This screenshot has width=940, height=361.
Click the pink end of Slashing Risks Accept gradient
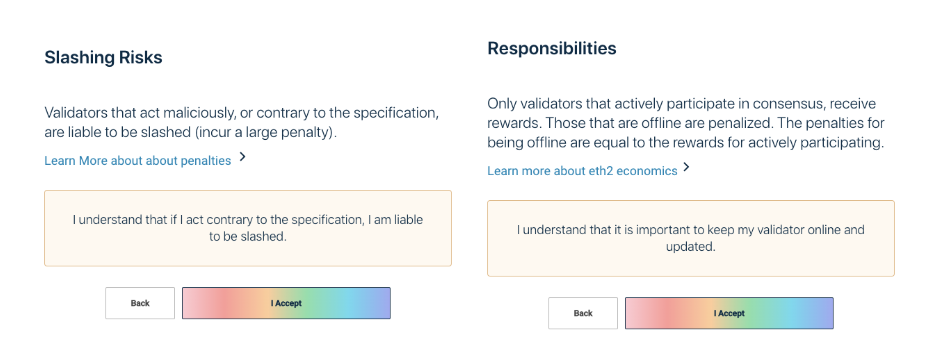point(195,303)
